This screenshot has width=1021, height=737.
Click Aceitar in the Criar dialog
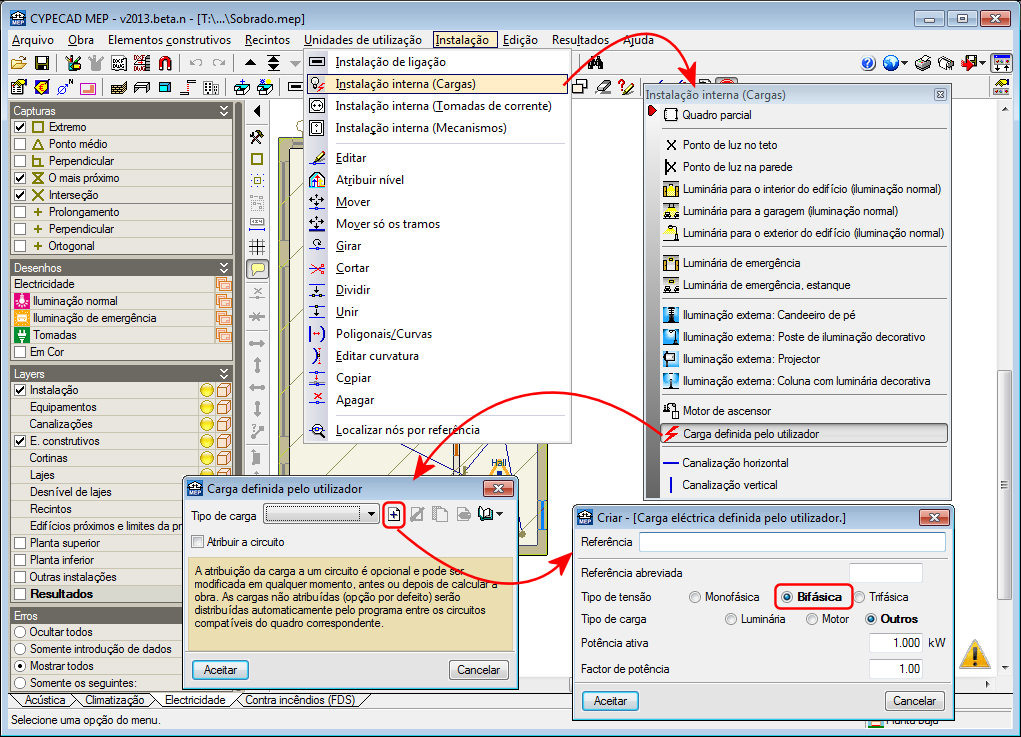610,701
